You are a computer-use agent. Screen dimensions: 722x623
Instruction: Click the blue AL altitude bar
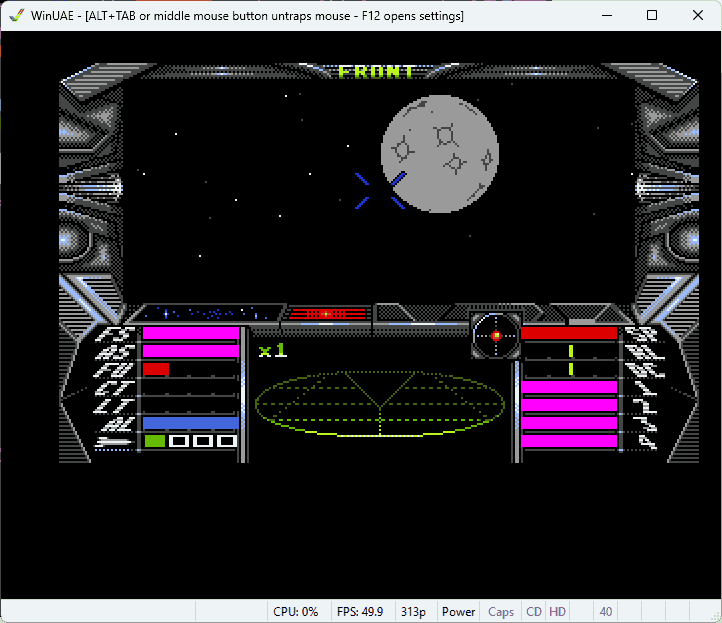tap(191, 423)
